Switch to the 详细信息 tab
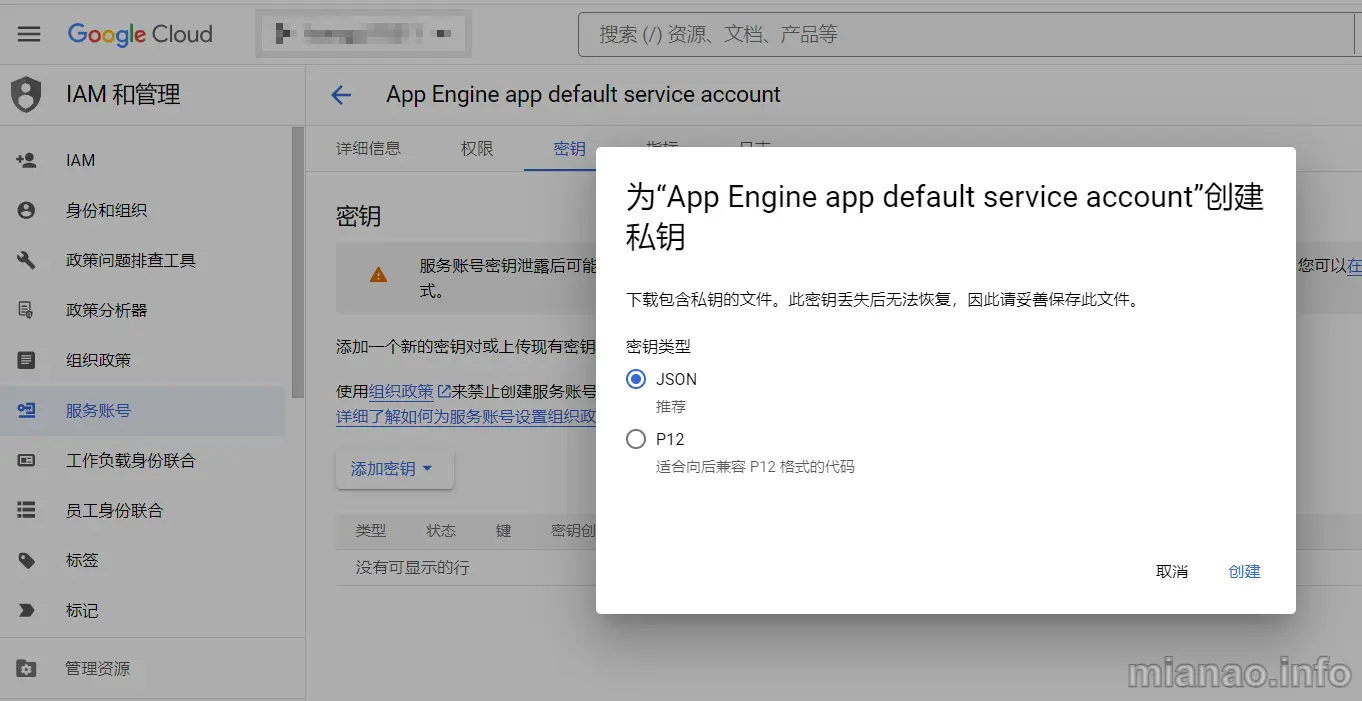The height and width of the screenshot is (701, 1362). 368,148
